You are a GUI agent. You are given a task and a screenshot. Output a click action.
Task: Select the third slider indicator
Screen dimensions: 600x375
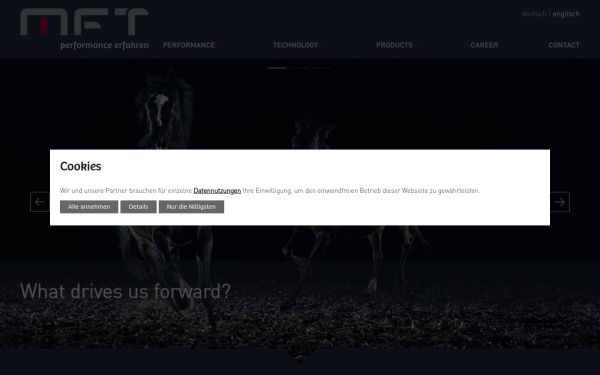[323, 68]
